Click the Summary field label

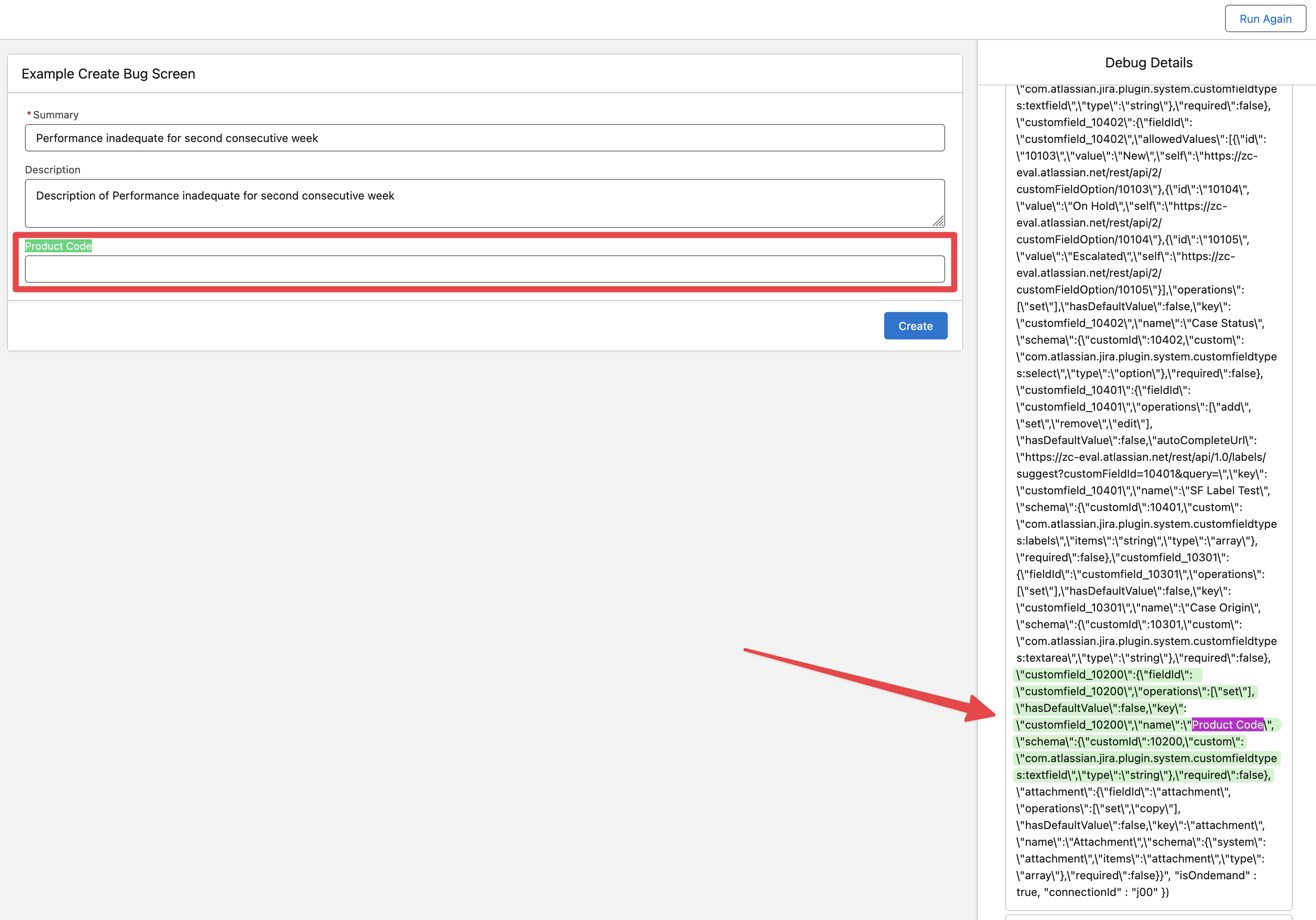(x=56, y=115)
